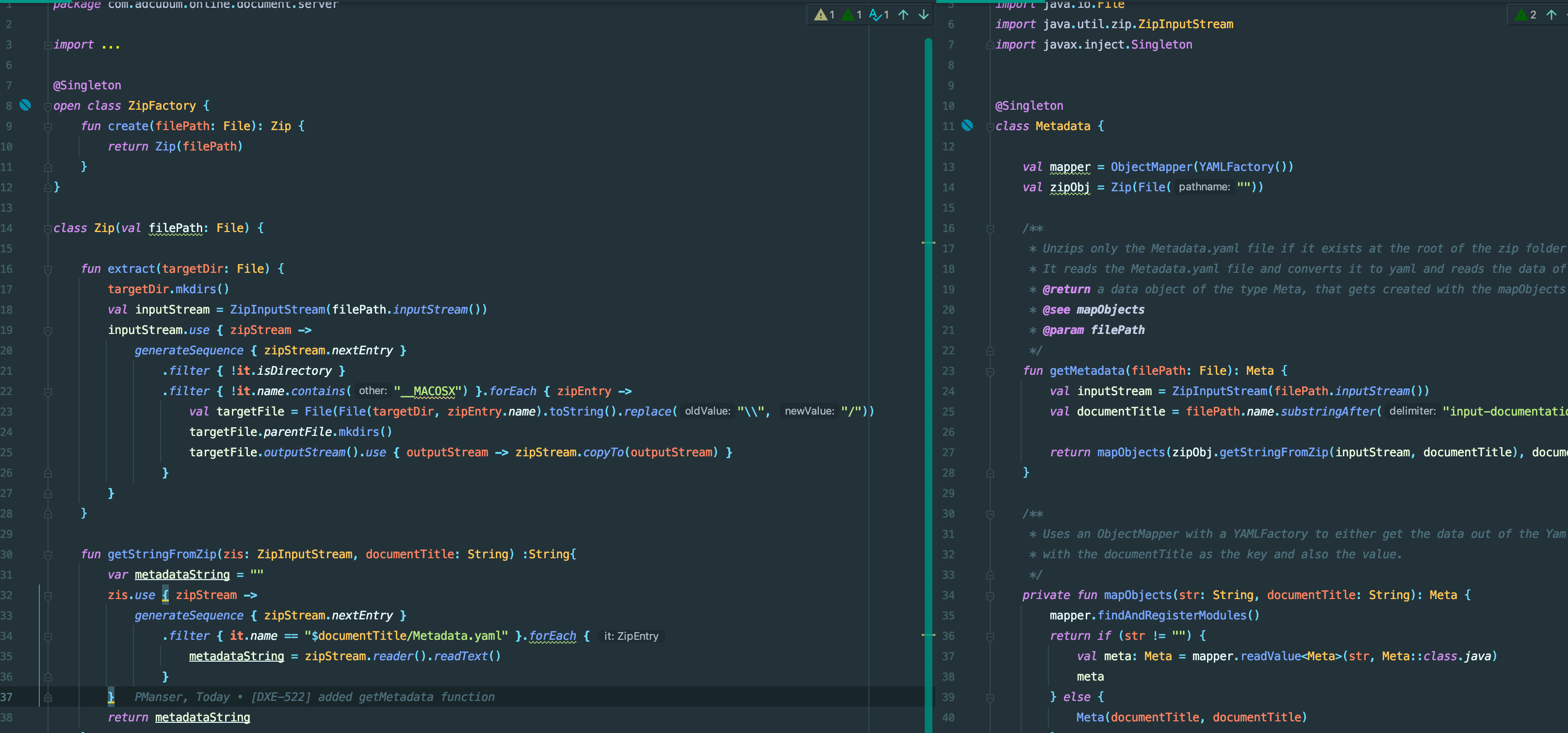Click the underlined 'filePath' in Zip constructor
This screenshot has width=1568, height=733.
[175, 228]
